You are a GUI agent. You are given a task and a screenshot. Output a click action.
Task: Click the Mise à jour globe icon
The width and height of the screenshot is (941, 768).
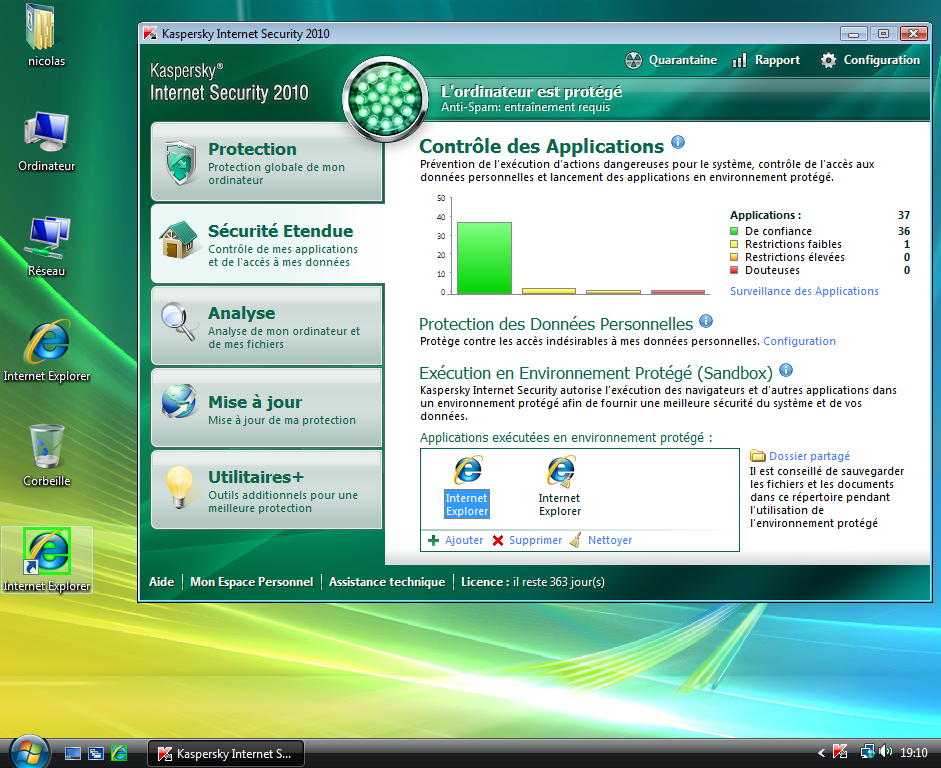(x=179, y=401)
